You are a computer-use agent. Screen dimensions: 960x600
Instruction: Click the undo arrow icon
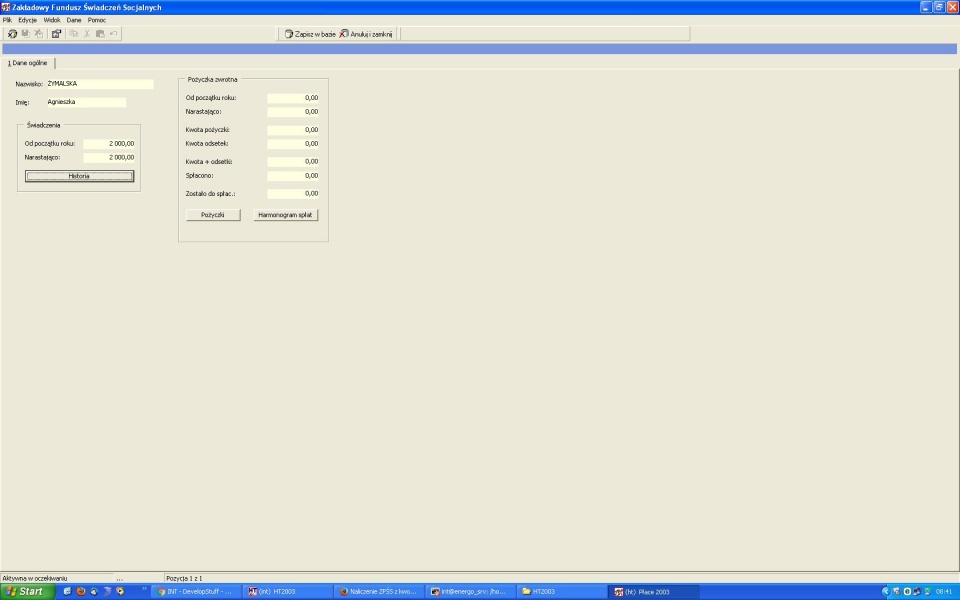(114, 34)
